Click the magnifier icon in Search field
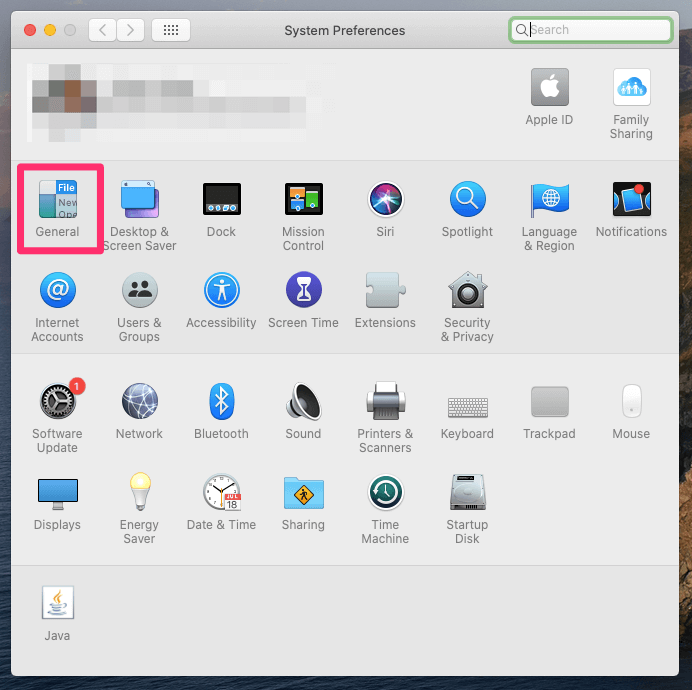This screenshot has height=690, width=692. (x=521, y=30)
